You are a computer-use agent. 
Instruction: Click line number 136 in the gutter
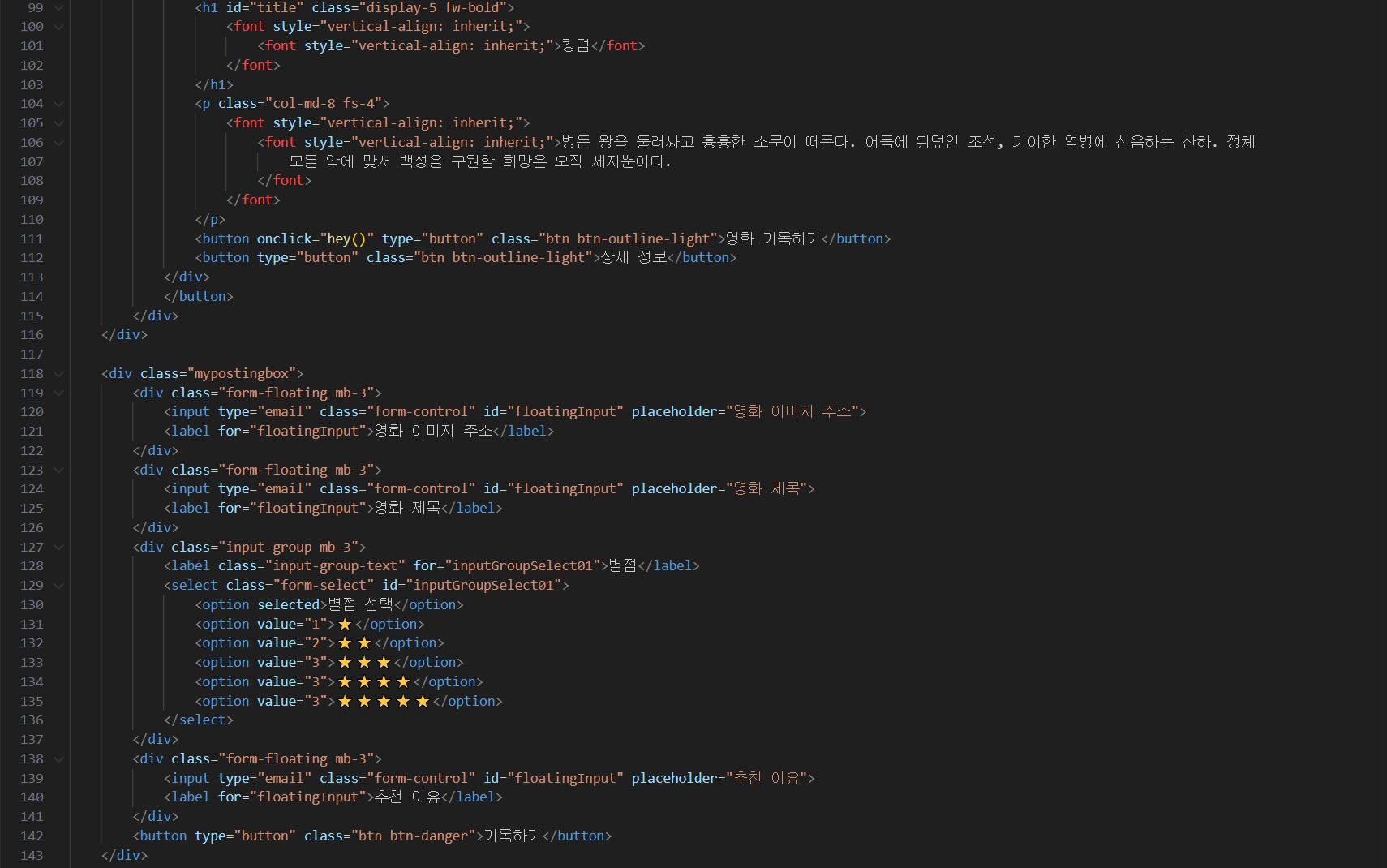[x=32, y=720]
